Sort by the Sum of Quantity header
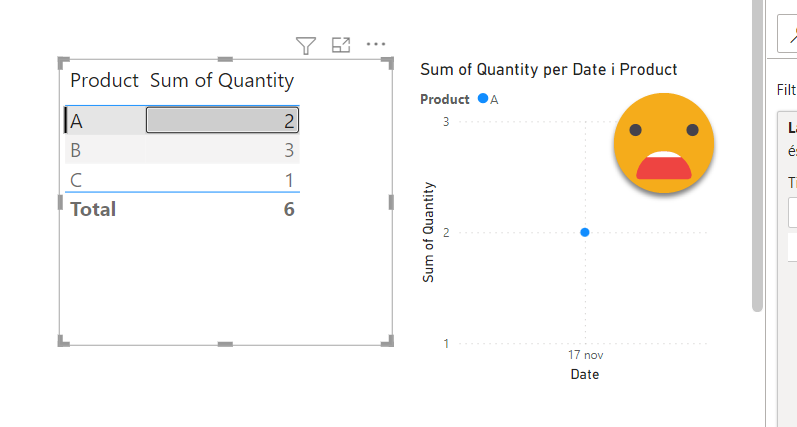 (222, 81)
